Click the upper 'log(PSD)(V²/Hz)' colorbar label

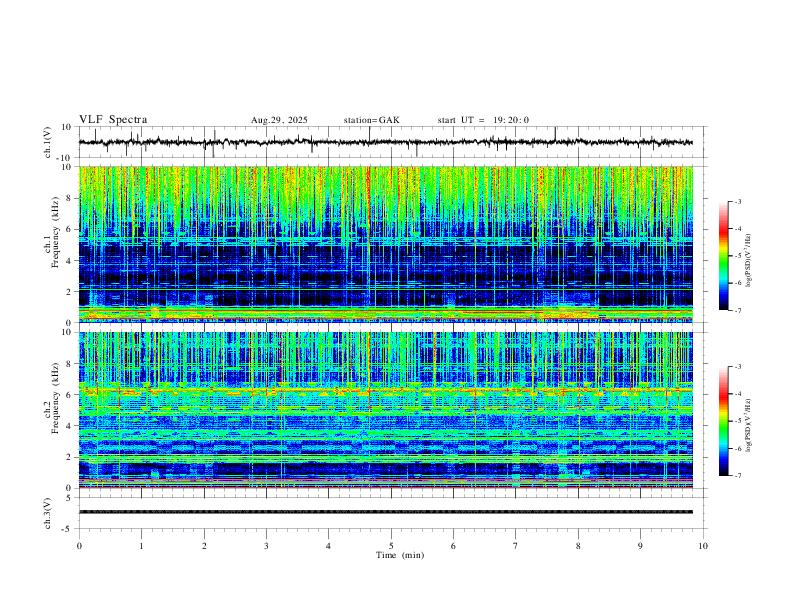[x=749, y=261]
